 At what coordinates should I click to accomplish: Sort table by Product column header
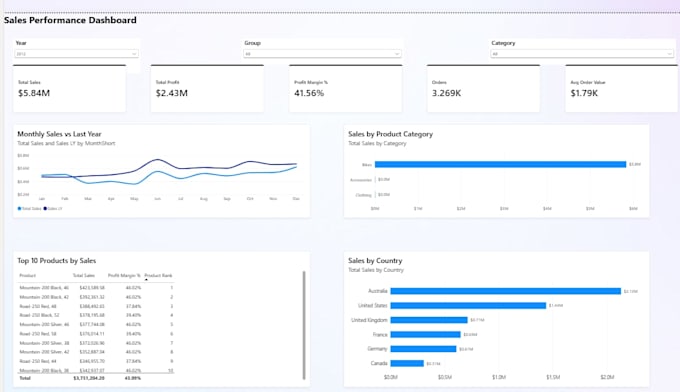point(28,275)
